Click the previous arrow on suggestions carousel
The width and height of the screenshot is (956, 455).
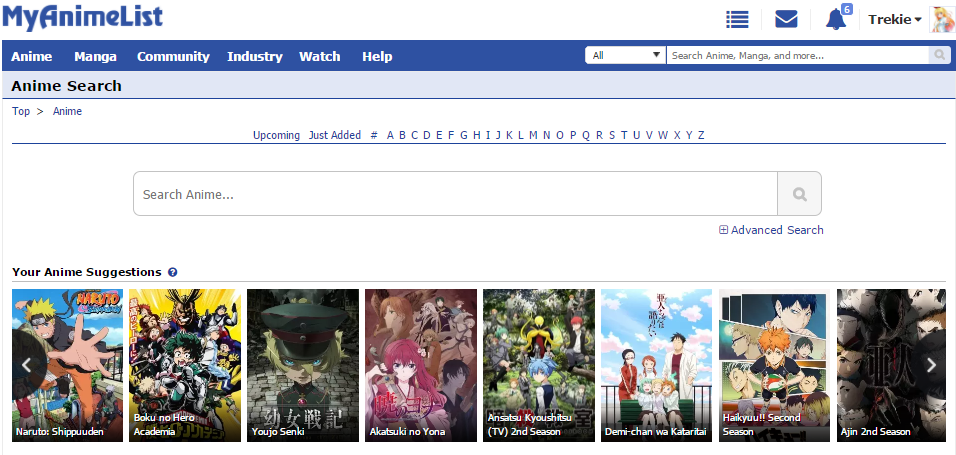pyautogui.click(x=26, y=365)
